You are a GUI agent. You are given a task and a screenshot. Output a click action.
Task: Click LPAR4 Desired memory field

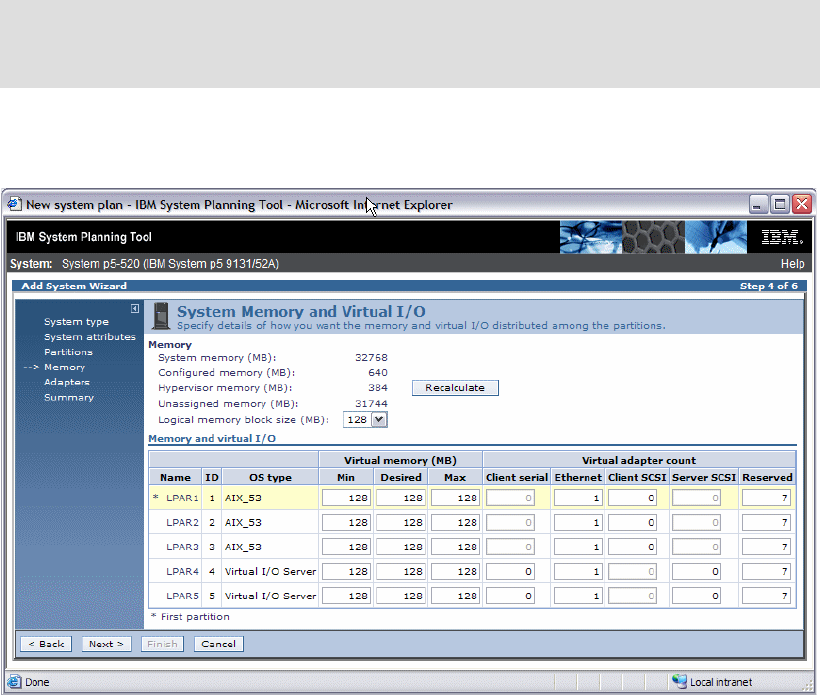pyautogui.click(x=401, y=572)
